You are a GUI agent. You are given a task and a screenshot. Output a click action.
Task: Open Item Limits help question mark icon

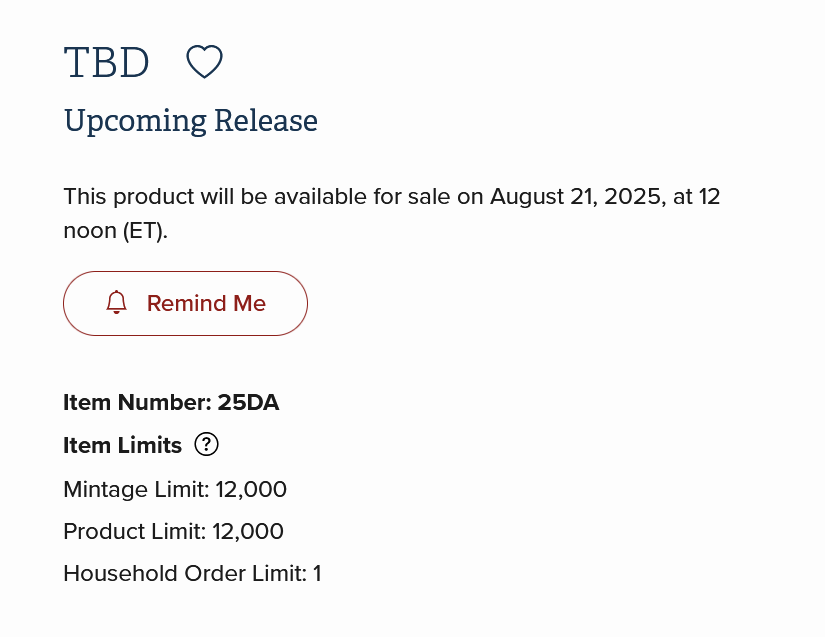206,444
